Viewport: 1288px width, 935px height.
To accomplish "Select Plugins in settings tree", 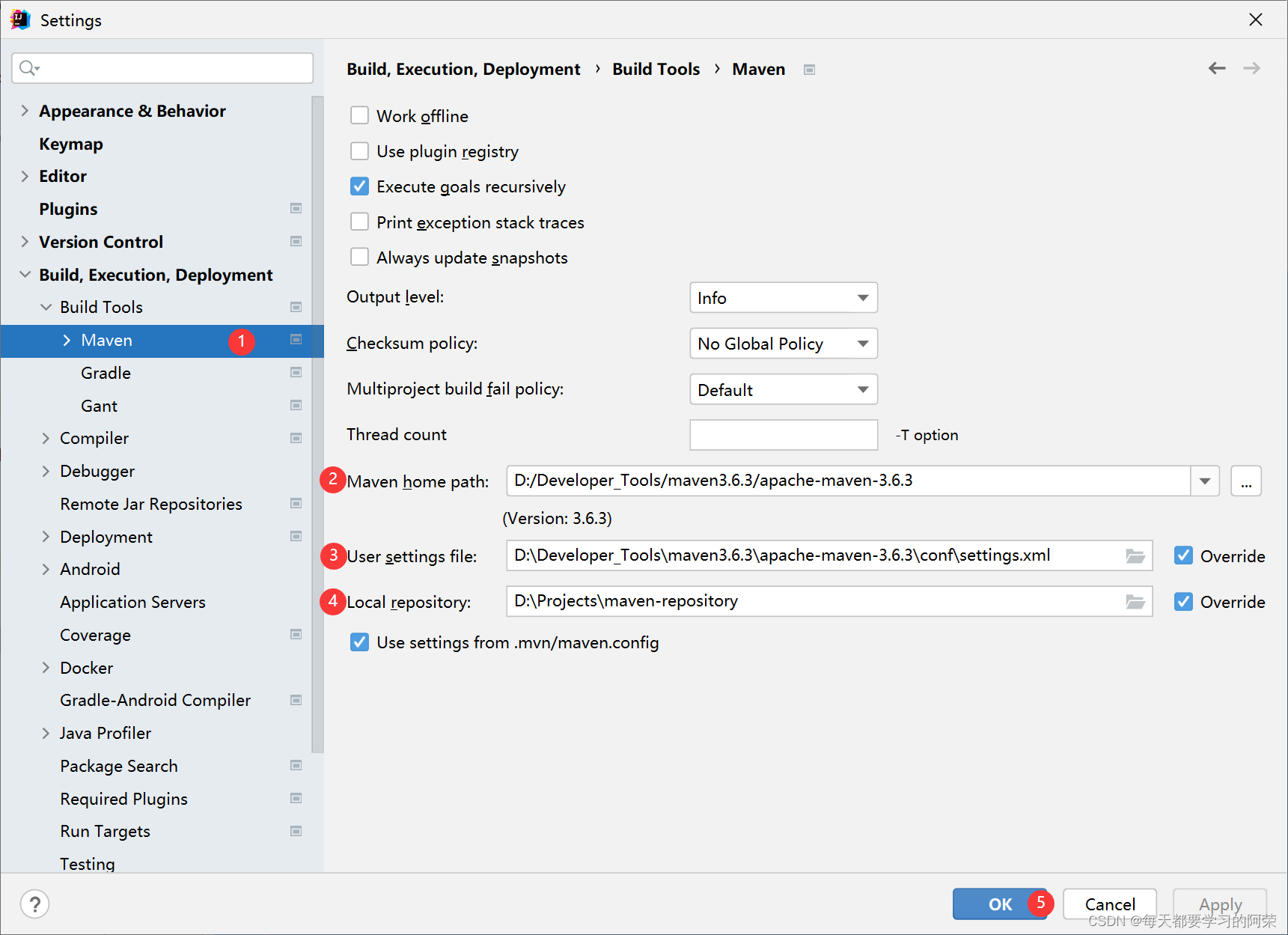I will tap(68, 209).
